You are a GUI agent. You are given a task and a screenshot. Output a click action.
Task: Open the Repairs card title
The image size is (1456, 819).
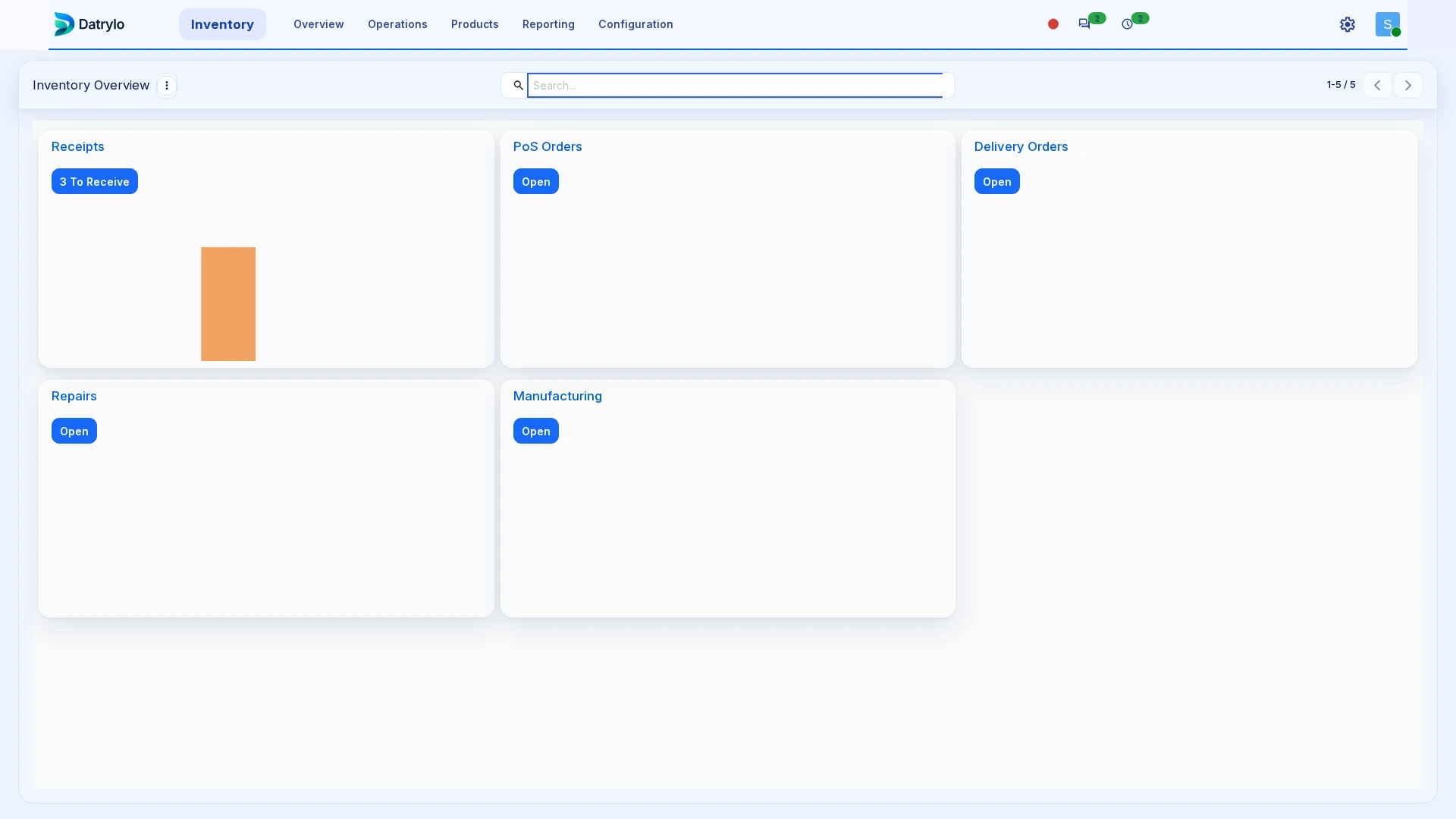click(74, 396)
